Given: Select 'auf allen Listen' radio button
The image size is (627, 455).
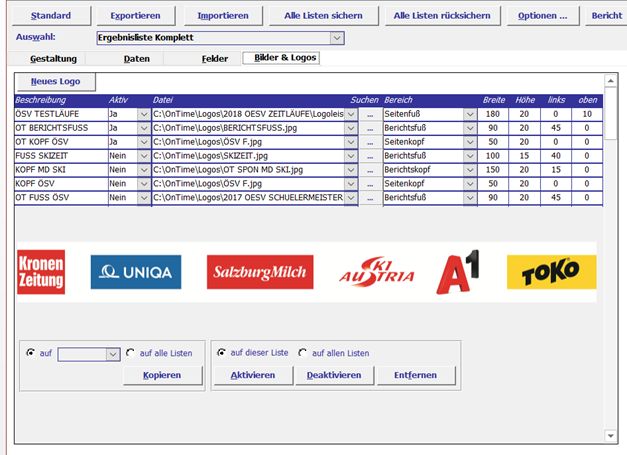Looking at the screenshot, I should tap(303, 353).
